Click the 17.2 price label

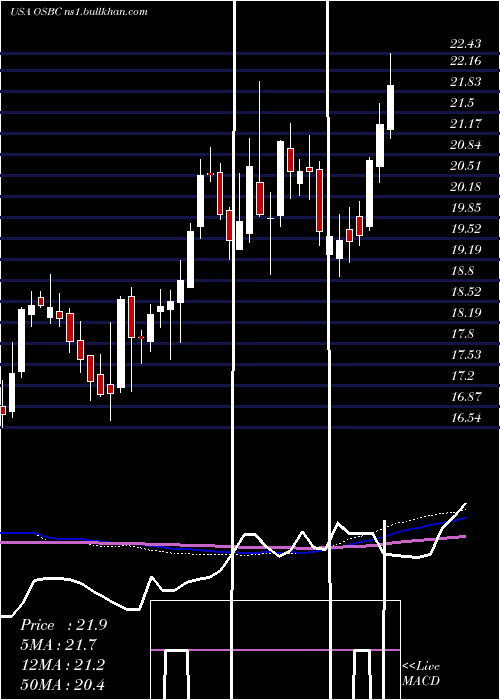coord(462,375)
